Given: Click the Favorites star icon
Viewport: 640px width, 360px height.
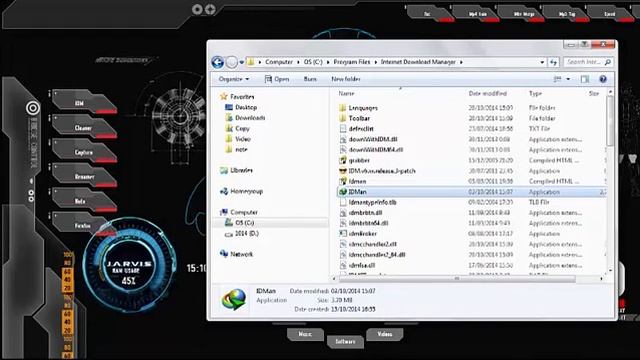Looking at the screenshot, I should point(224,96).
